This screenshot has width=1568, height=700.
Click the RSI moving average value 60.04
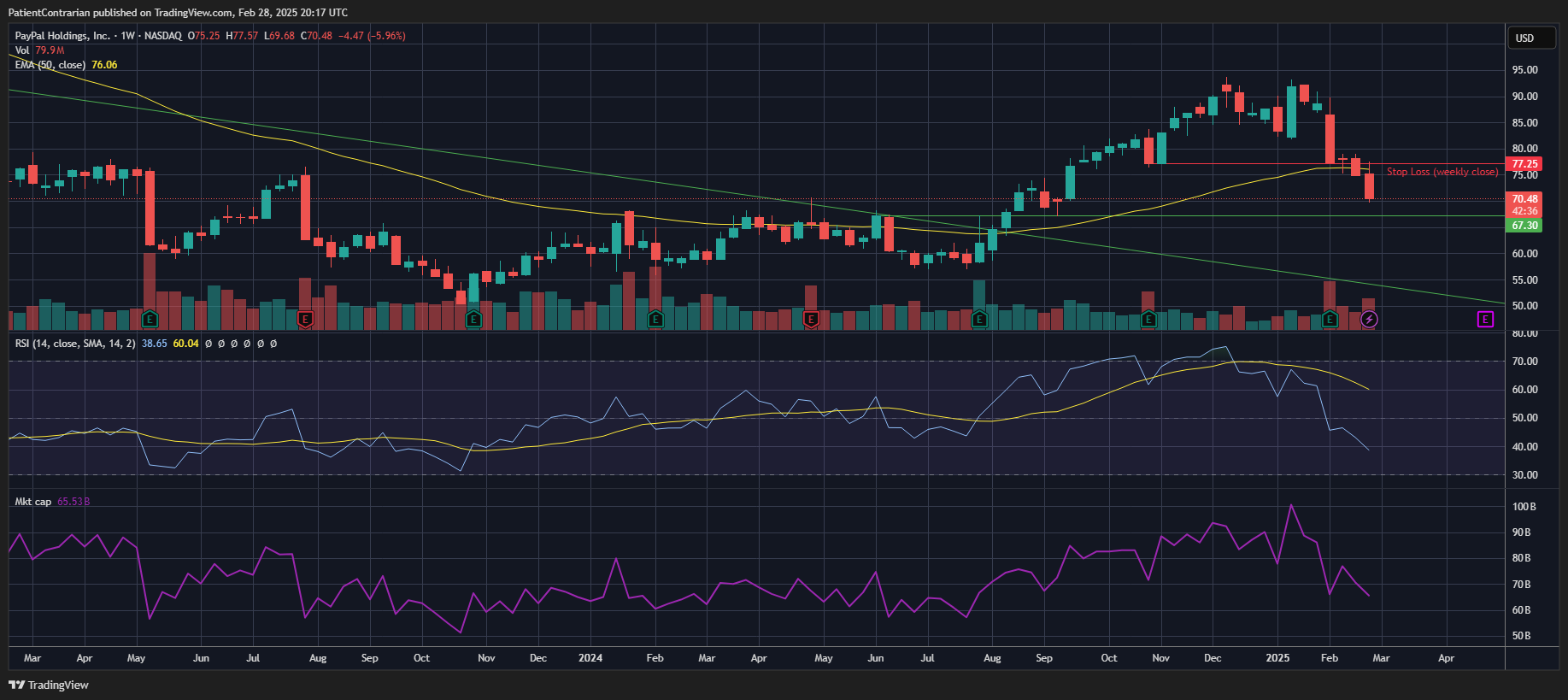pyautogui.click(x=185, y=344)
